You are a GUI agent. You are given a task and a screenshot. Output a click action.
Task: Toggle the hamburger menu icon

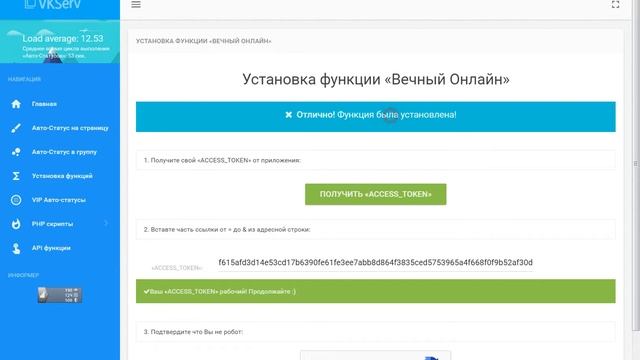[136, 4]
